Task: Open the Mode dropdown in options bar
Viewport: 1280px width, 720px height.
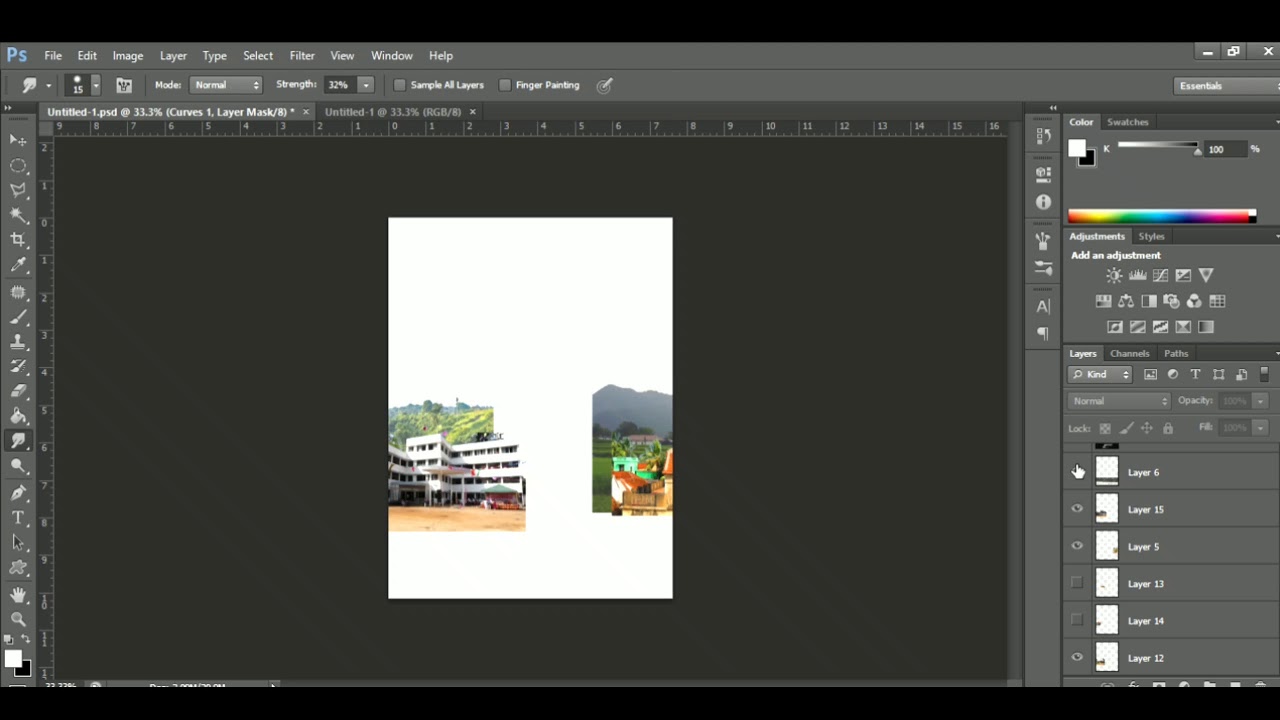Action: tap(226, 85)
